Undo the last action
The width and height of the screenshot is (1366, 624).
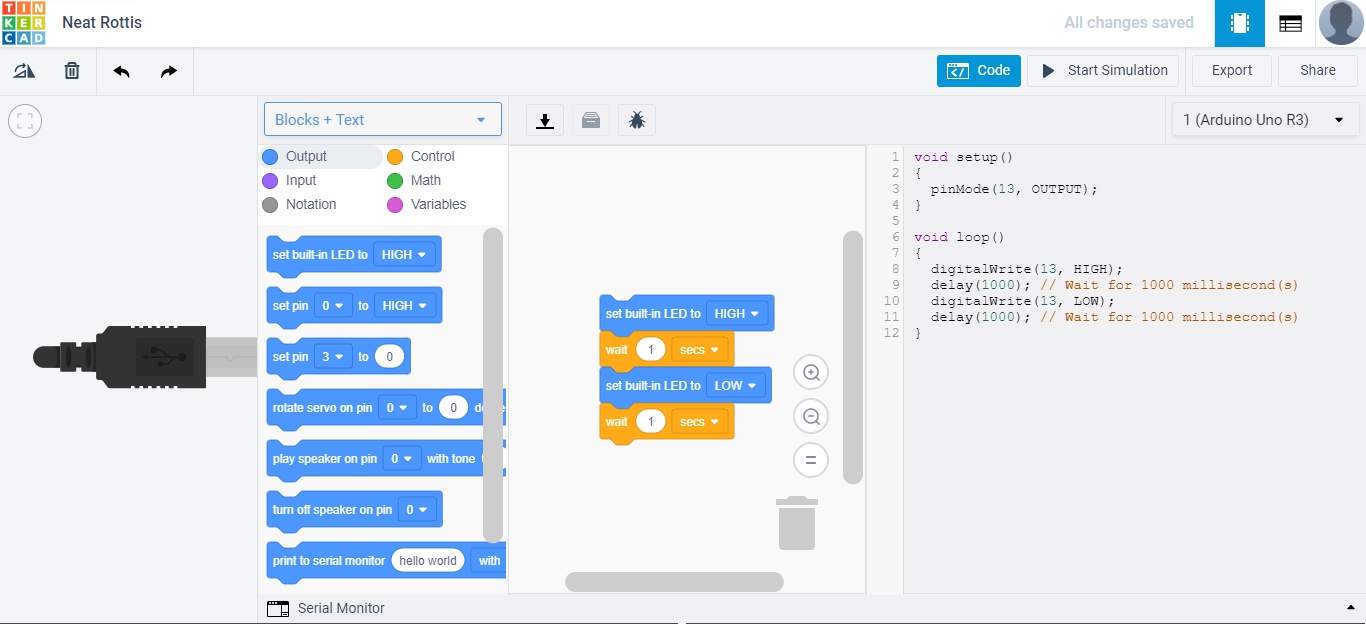121,71
